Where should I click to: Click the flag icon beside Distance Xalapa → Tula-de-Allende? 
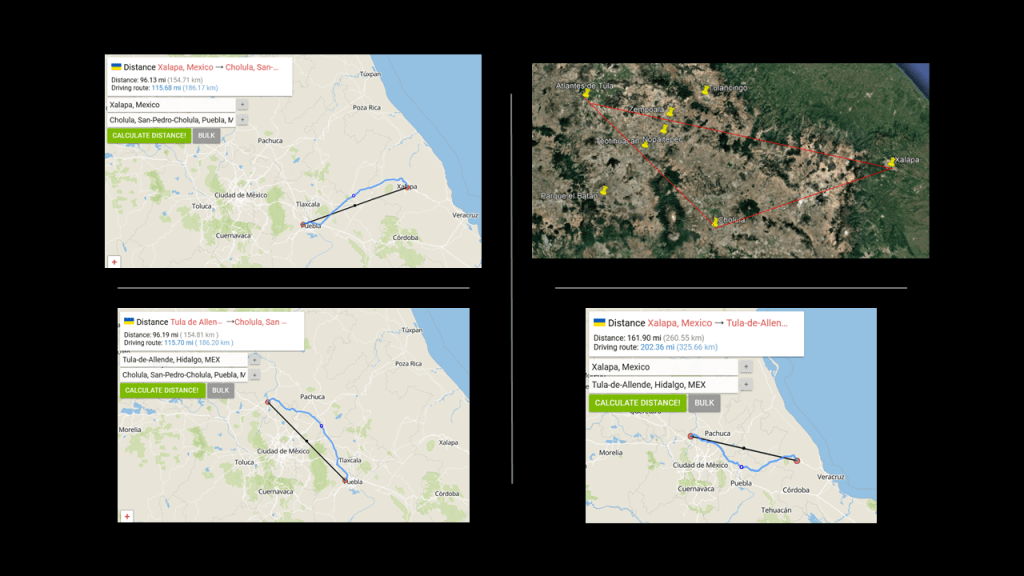(x=599, y=323)
